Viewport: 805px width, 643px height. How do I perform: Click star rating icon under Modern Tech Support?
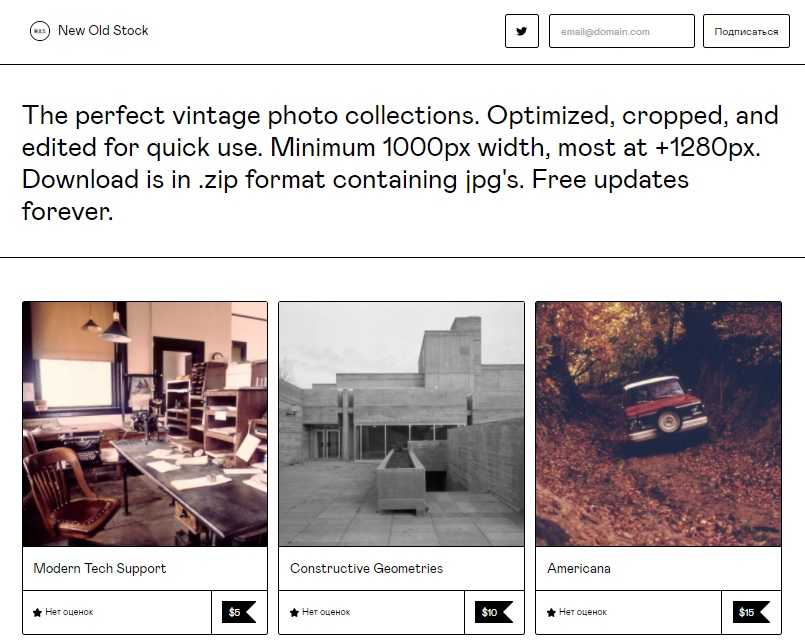(37, 612)
